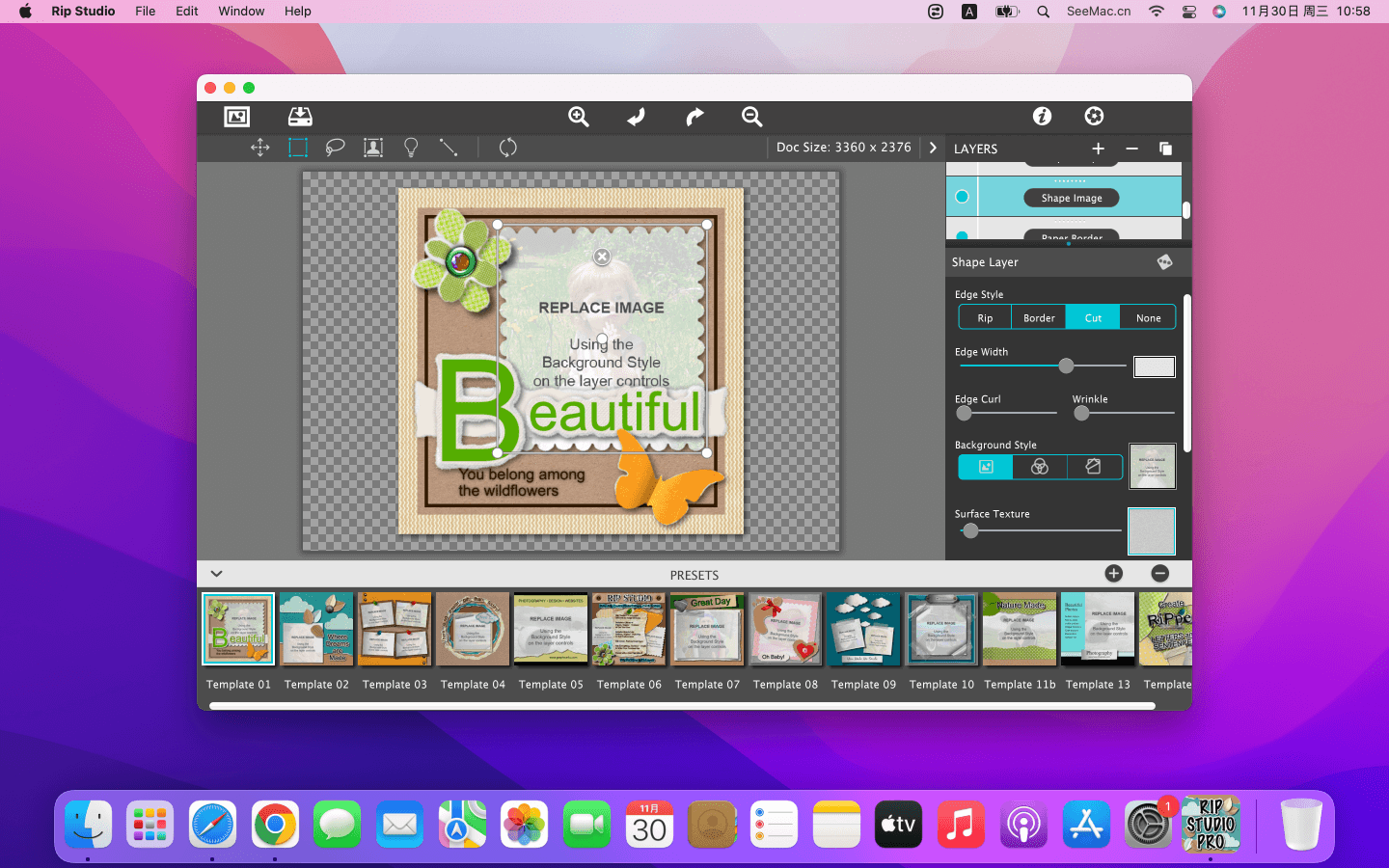Choose the image background style option

(986, 467)
